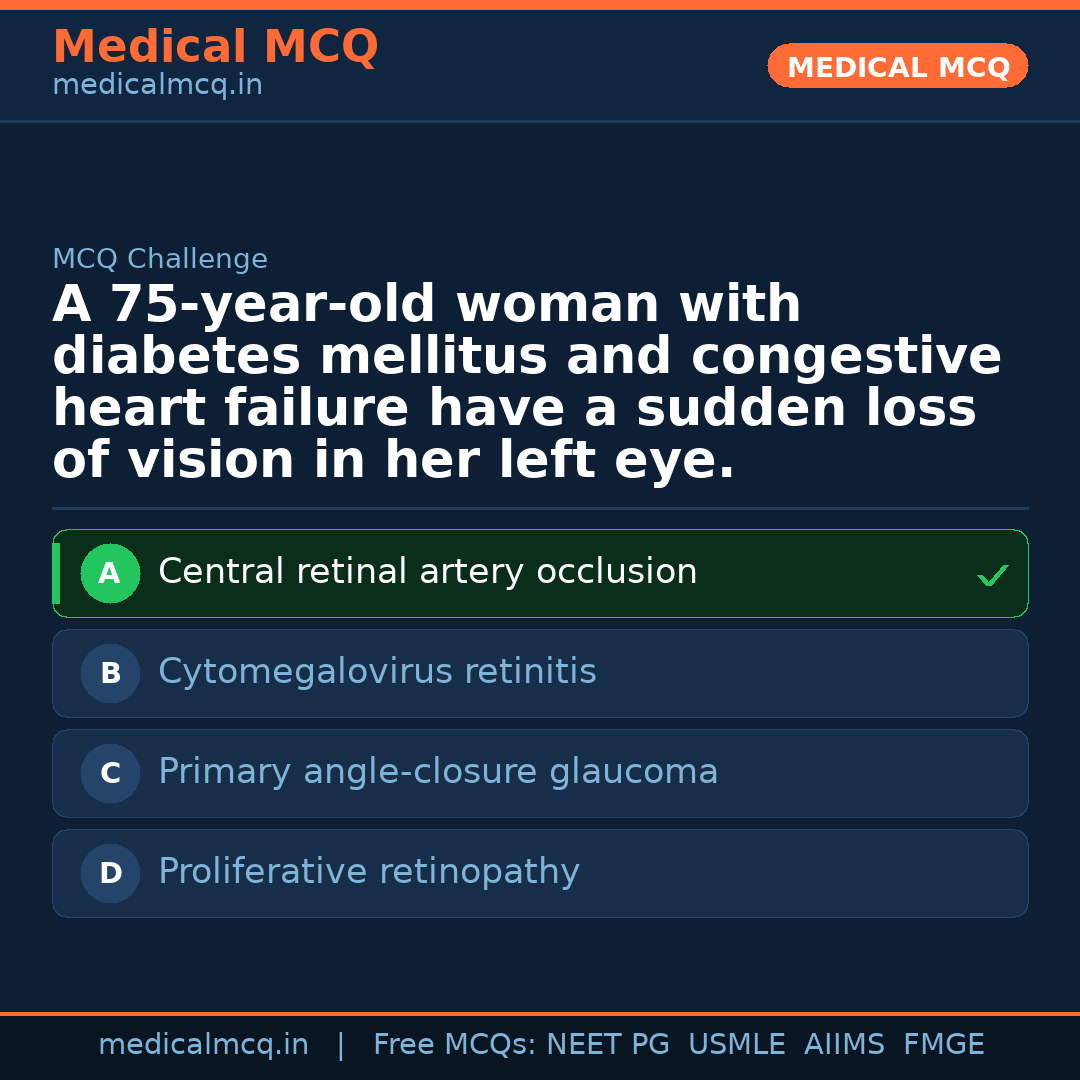This screenshot has height=1080, width=1080.
Task: Click the Free MCQs label in footer
Action: coord(454,1045)
